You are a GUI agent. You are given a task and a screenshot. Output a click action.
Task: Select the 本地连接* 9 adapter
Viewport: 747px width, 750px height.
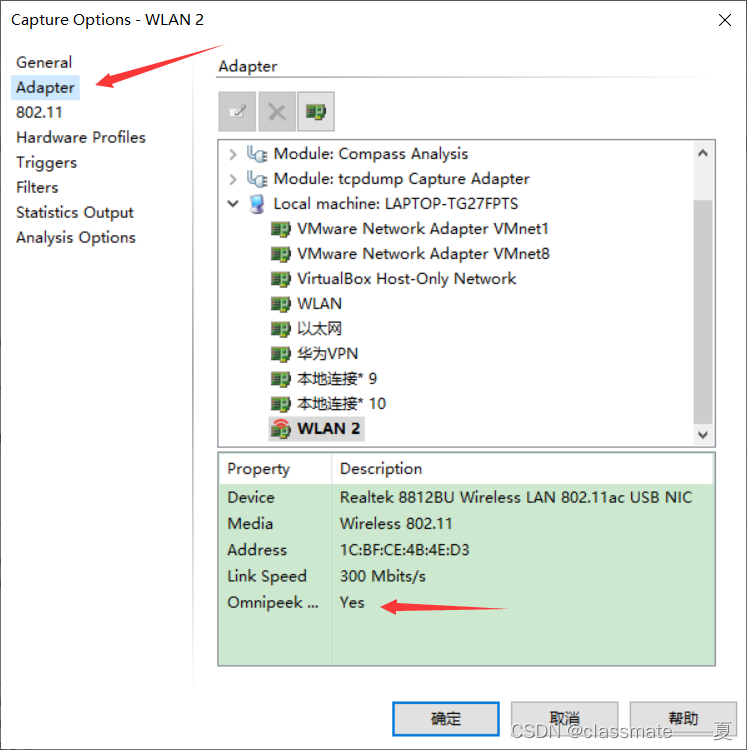pos(337,379)
